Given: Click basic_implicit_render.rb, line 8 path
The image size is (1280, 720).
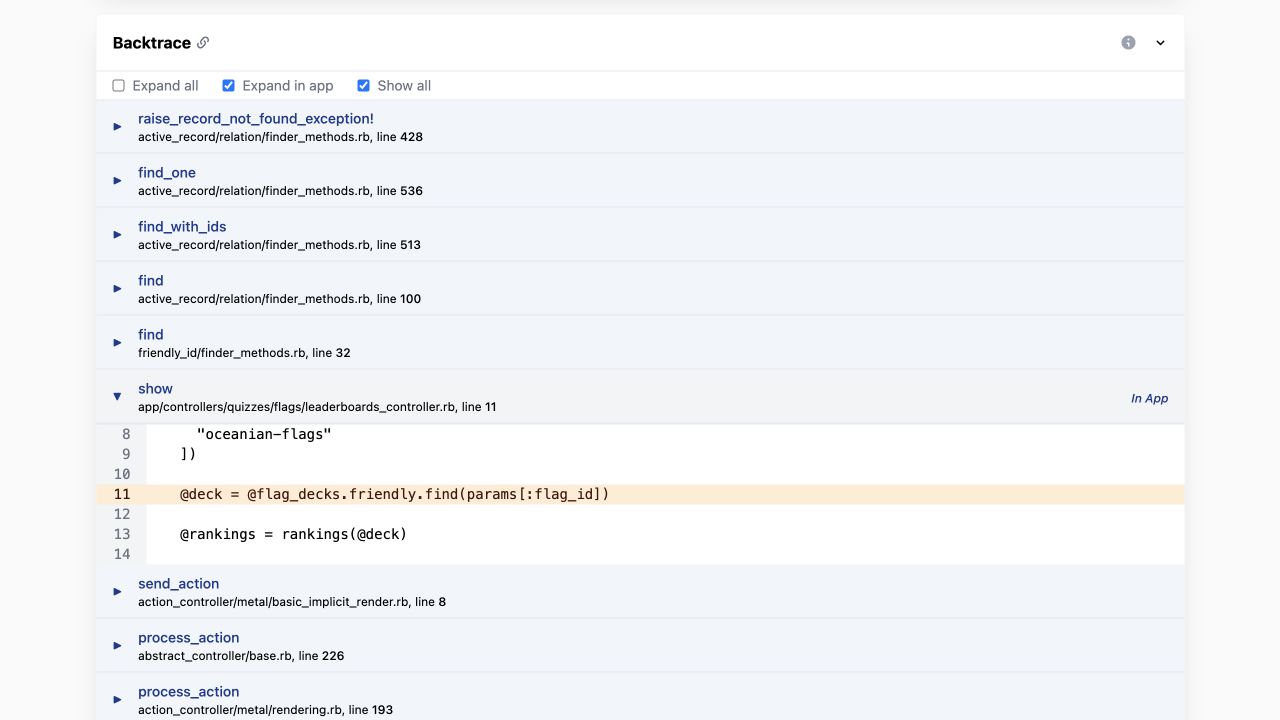Looking at the screenshot, I should pyautogui.click(x=292, y=602).
